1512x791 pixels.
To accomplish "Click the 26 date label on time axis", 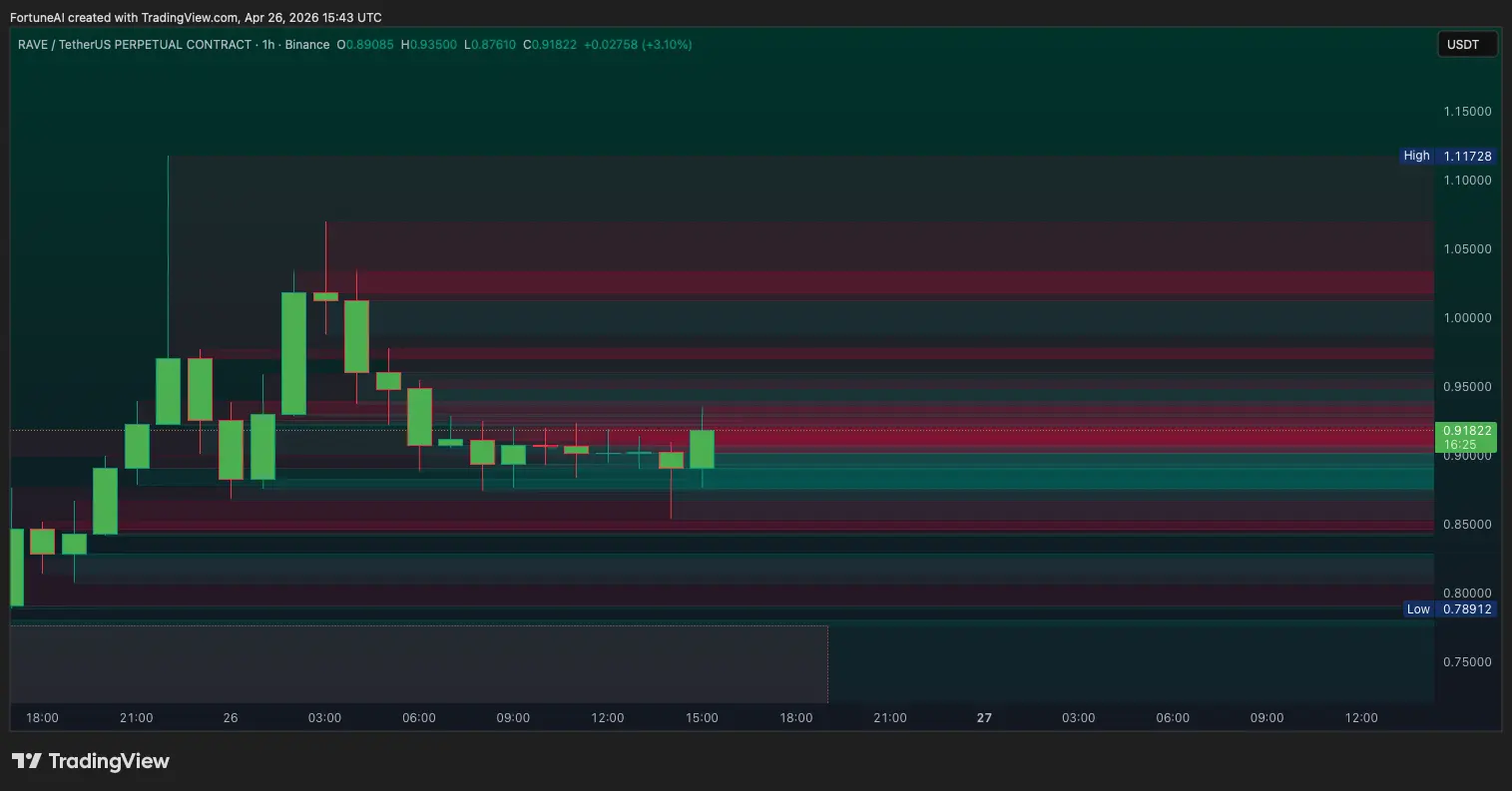I will click(x=231, y=717).
